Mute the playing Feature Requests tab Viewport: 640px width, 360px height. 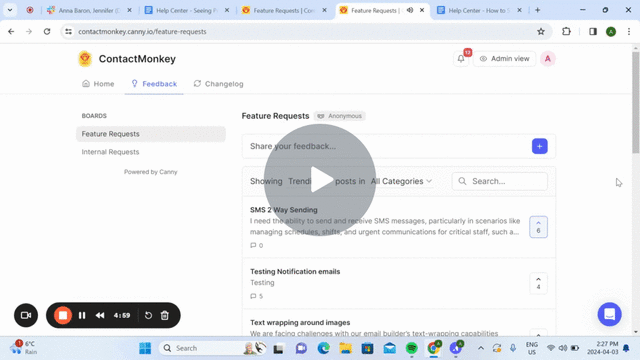coord(409,10)
